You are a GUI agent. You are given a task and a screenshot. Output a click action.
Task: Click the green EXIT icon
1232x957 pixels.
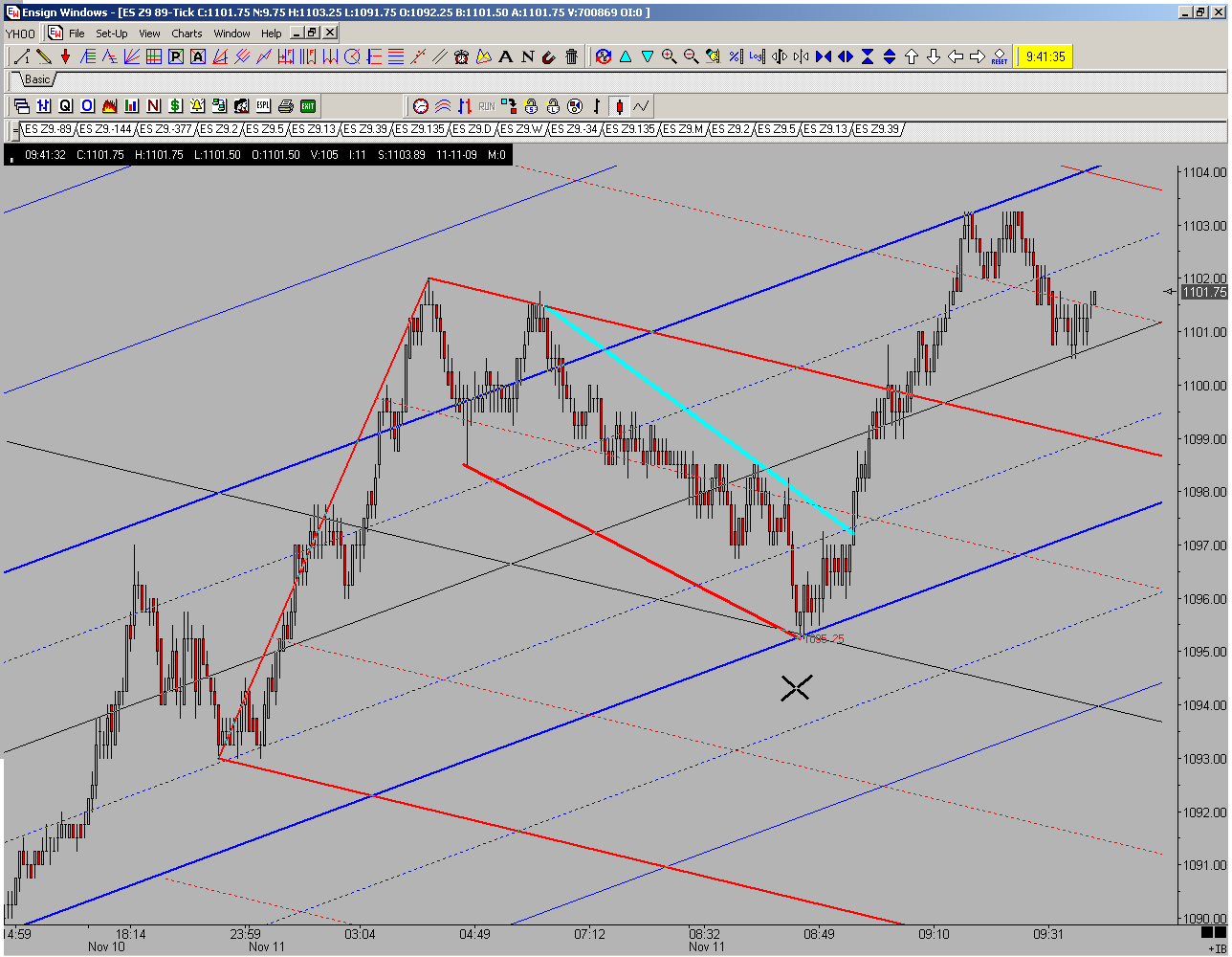[308, 105]
